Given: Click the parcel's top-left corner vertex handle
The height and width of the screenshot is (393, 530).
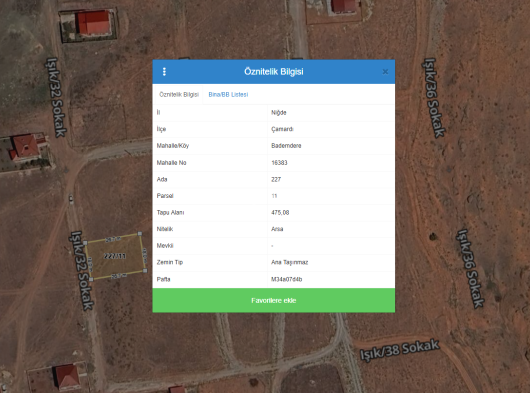Looking at the screenshot, I should pos(85,243).
